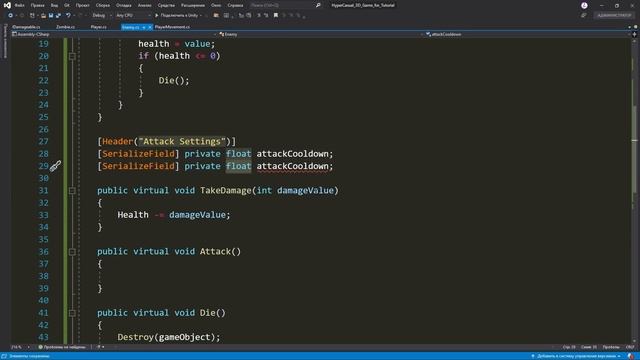Image resolution: width=640 pixels, height=360 pixels.
Task: Open the Файл menu
Action: (20, 5)
